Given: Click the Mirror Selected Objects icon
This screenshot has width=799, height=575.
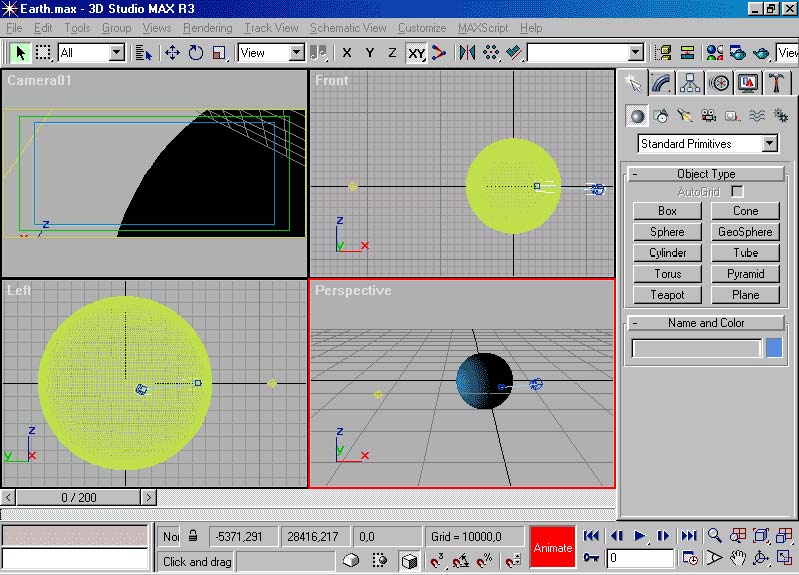Looking at the screenshot, I should 467,53.
